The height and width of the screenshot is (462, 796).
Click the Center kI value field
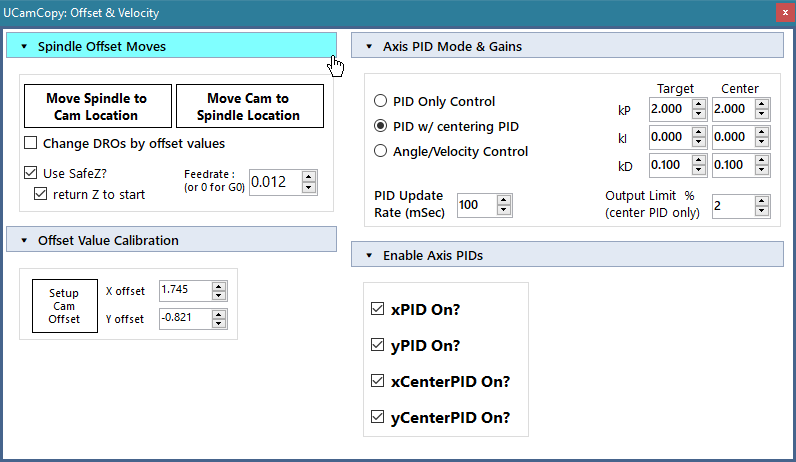pyautogui.click(x=734, y=137)
